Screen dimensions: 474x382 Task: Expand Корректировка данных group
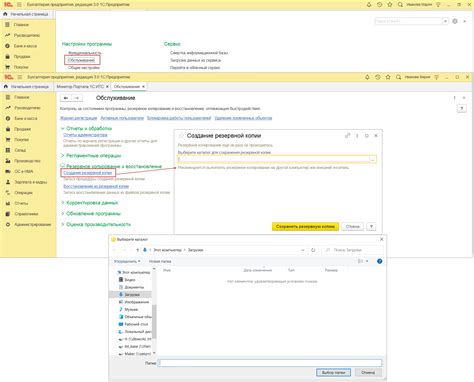click(62, 203)
